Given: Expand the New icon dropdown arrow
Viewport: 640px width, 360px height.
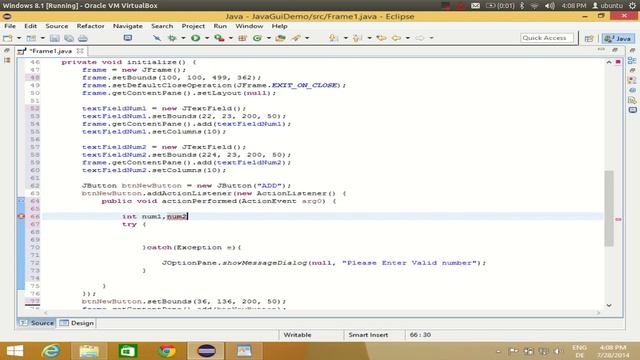Looking at the screenshot, I should coord(19,38).
